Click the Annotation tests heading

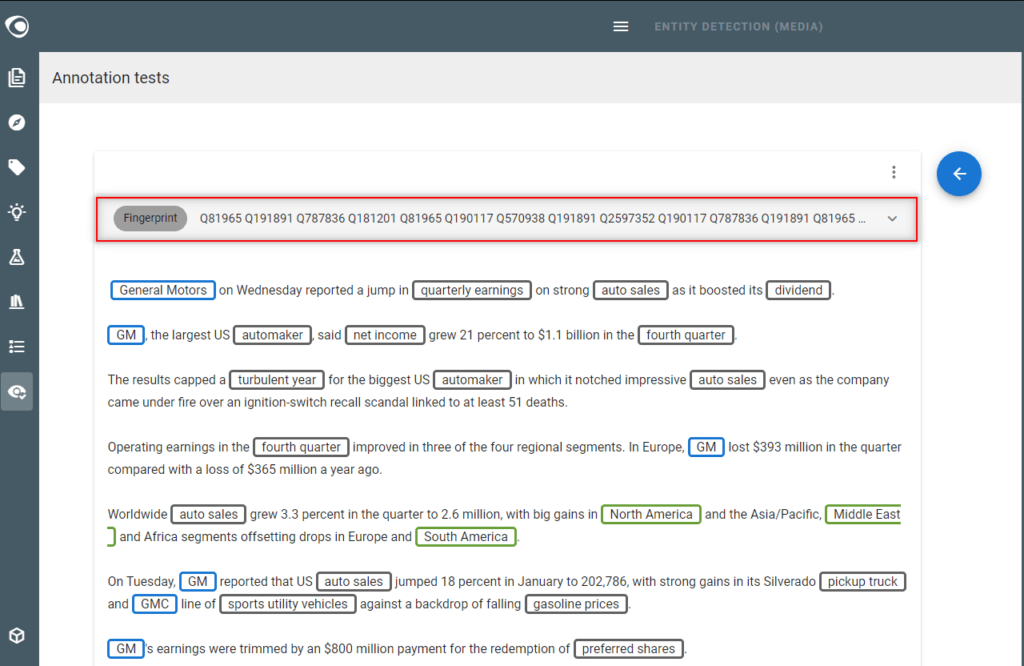(110, 78)
